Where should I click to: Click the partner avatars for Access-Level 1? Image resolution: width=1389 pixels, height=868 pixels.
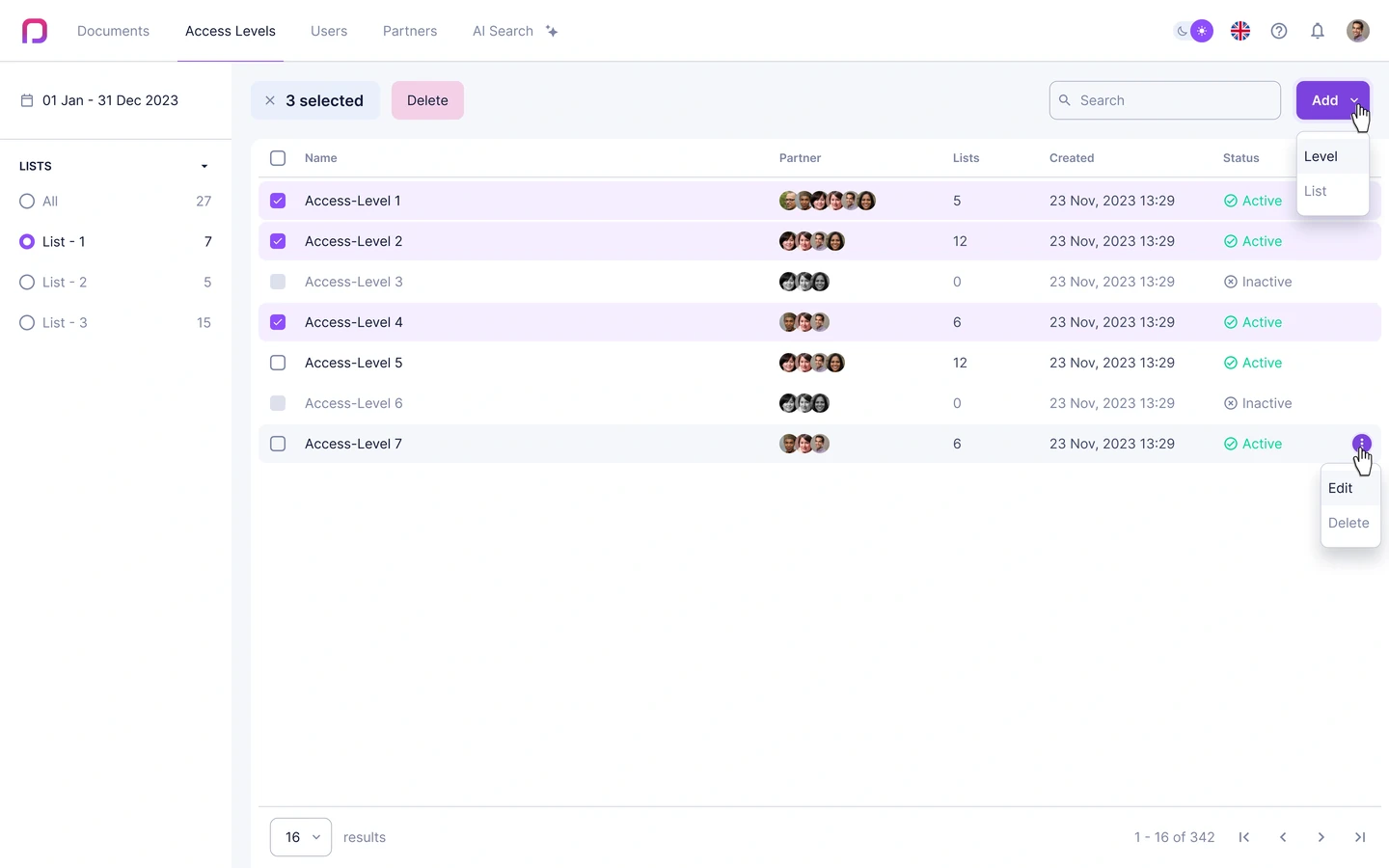pyautogui.click(x=828, y=201)
